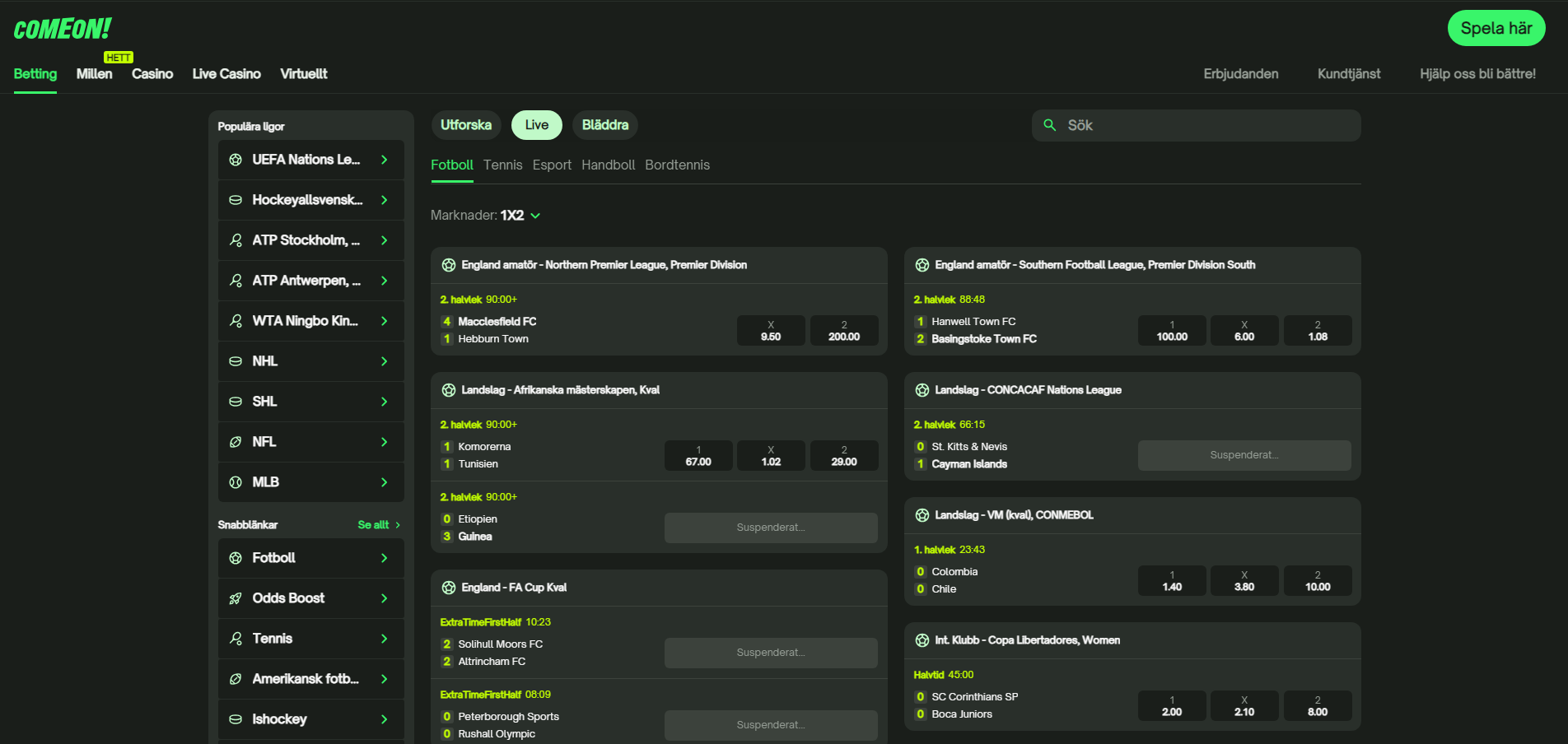Image resolution: width=1568 pixels, height=744 pixels.
Task: Toggle the Utforska filter pill
Action: (x=466, y=125)
